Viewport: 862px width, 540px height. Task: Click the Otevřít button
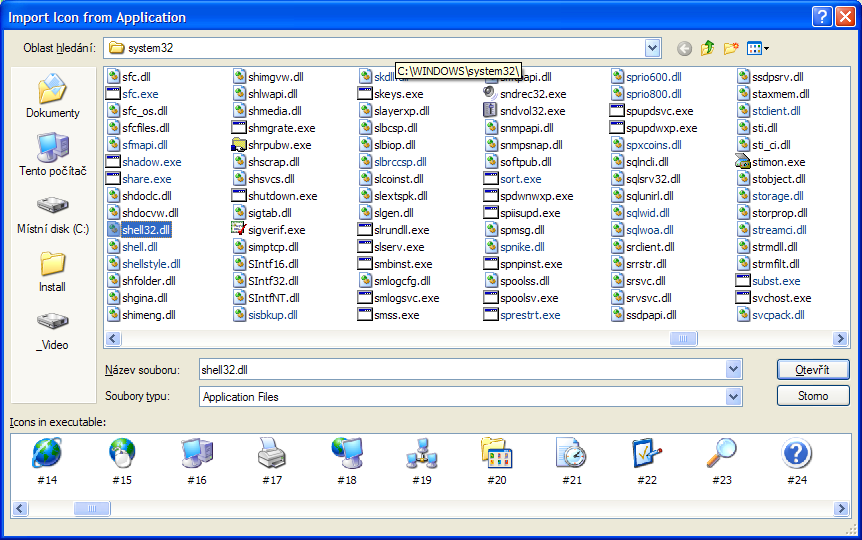click(813, 370)
